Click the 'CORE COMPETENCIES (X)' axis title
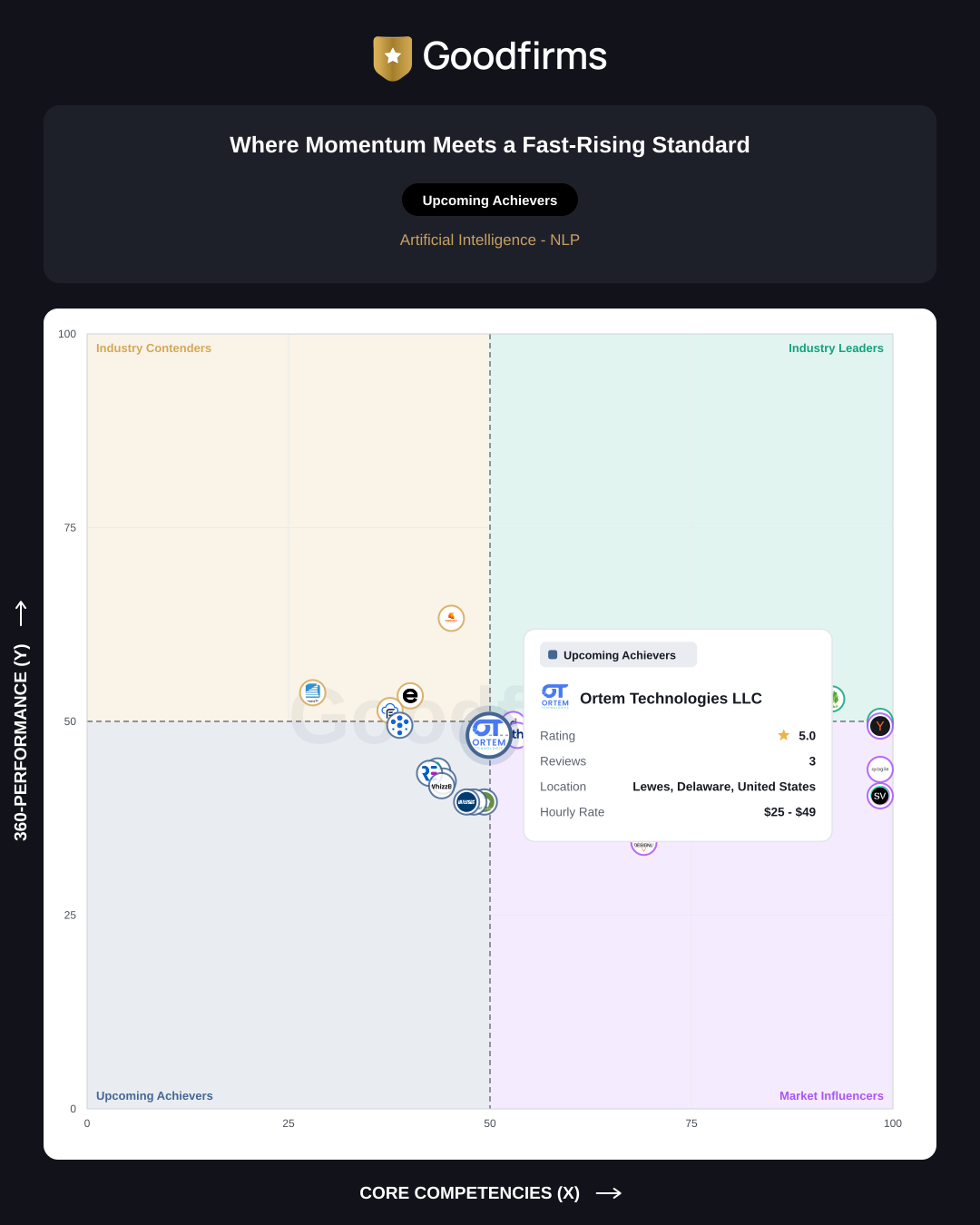This screenshot has width=980, height=1225. point(469,1193)
